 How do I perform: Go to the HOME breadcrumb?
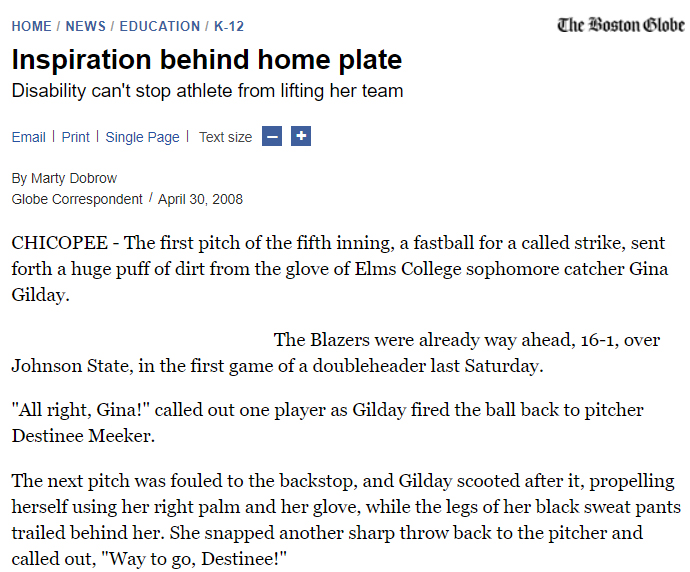tap(31, 26)
